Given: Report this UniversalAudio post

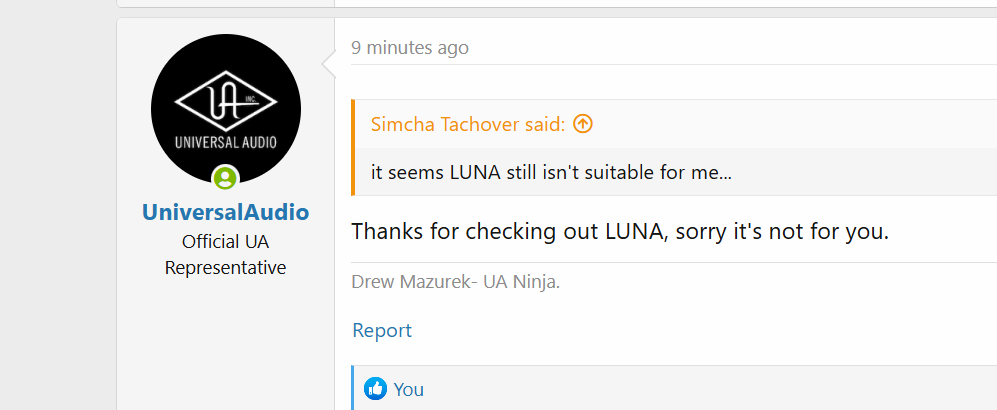Looking at the screenshot, I should click(381, 330).
